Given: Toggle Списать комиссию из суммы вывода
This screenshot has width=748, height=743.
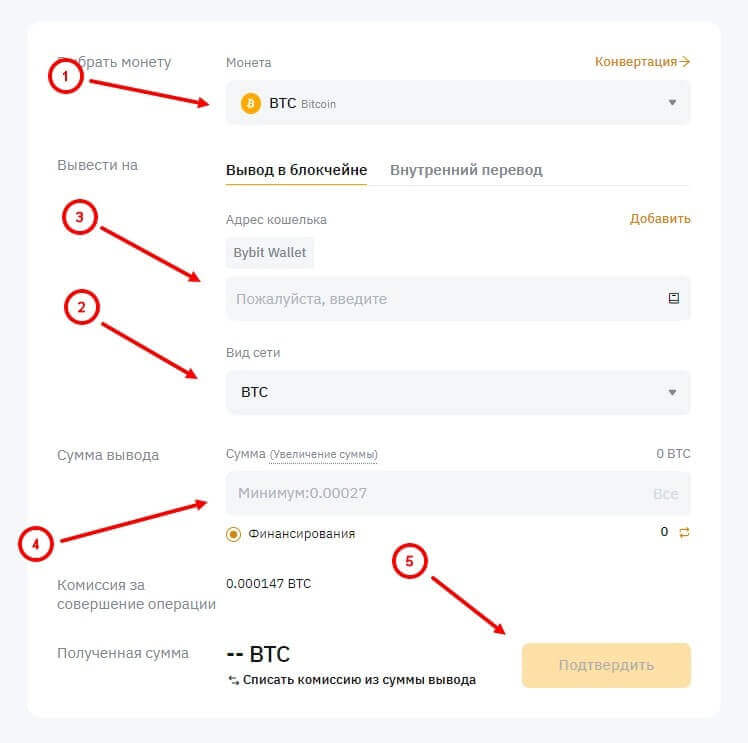Looking at the screenshot, I should pyautogui.click(x=351, y=680).
